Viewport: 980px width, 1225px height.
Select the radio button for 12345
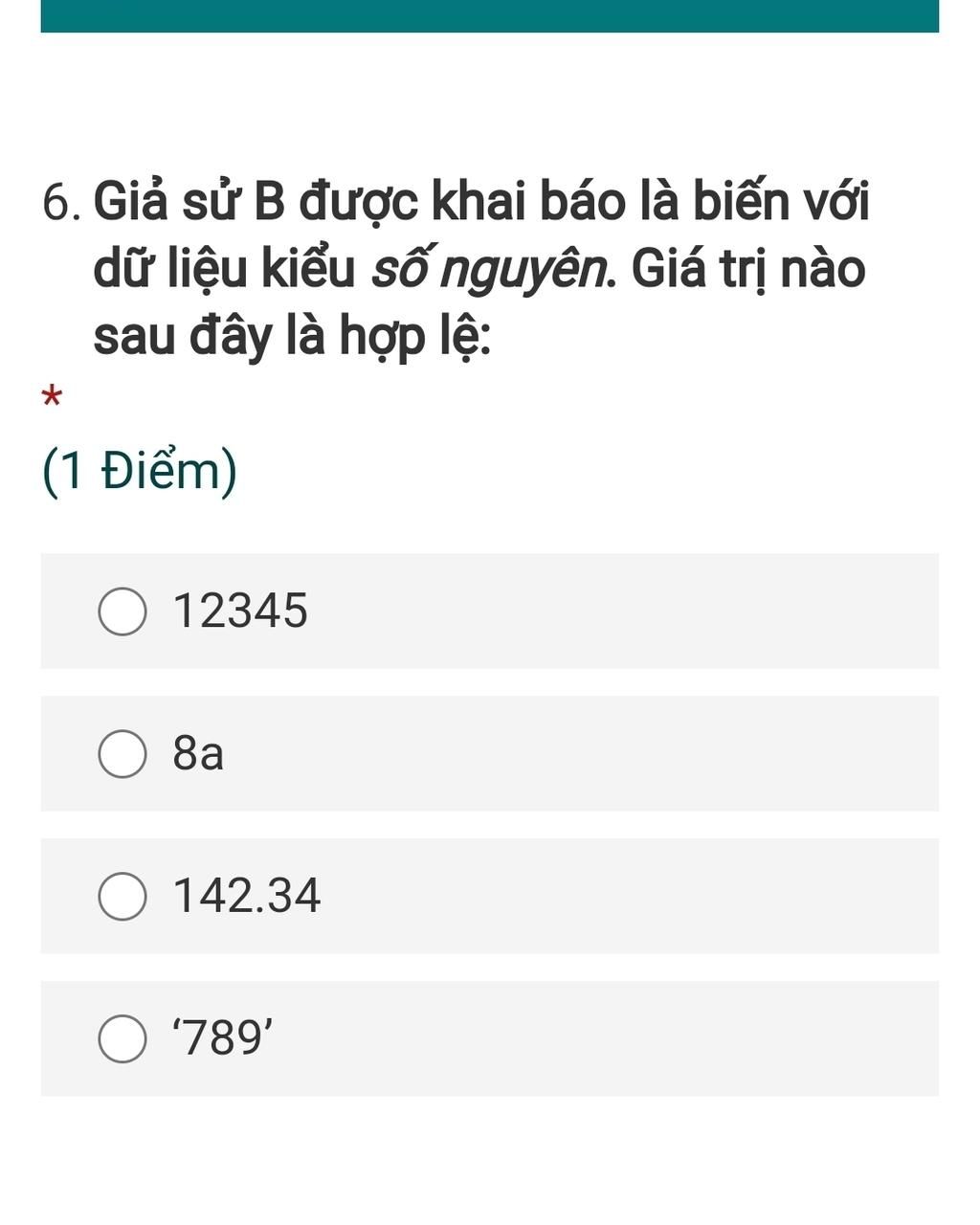(122, 612)
